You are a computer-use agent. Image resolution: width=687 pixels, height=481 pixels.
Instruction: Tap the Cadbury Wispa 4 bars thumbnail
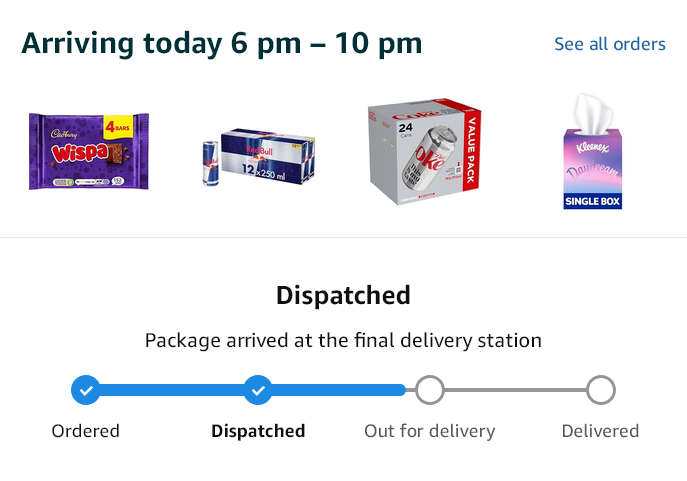point(89,151)
